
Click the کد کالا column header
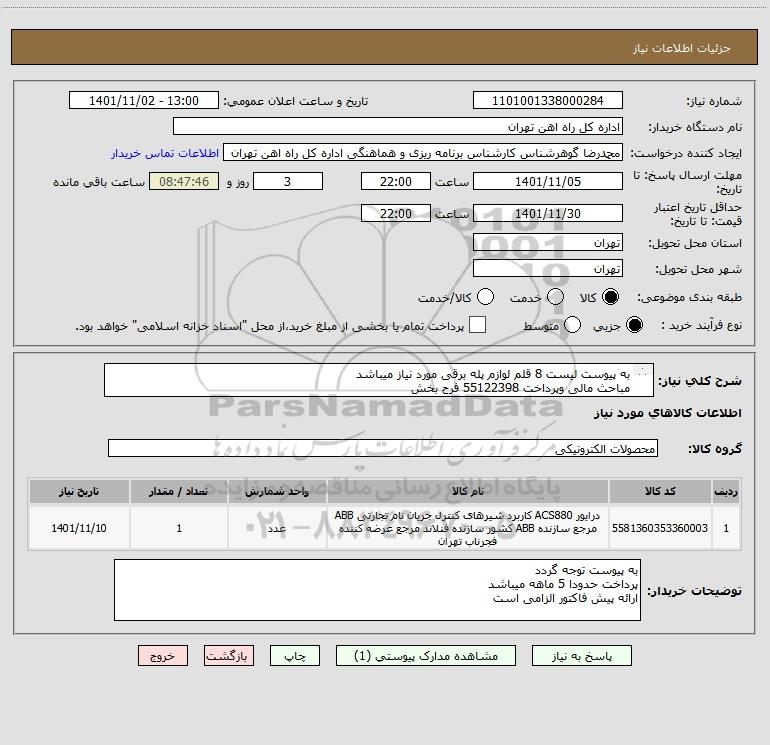click(660, 491)
